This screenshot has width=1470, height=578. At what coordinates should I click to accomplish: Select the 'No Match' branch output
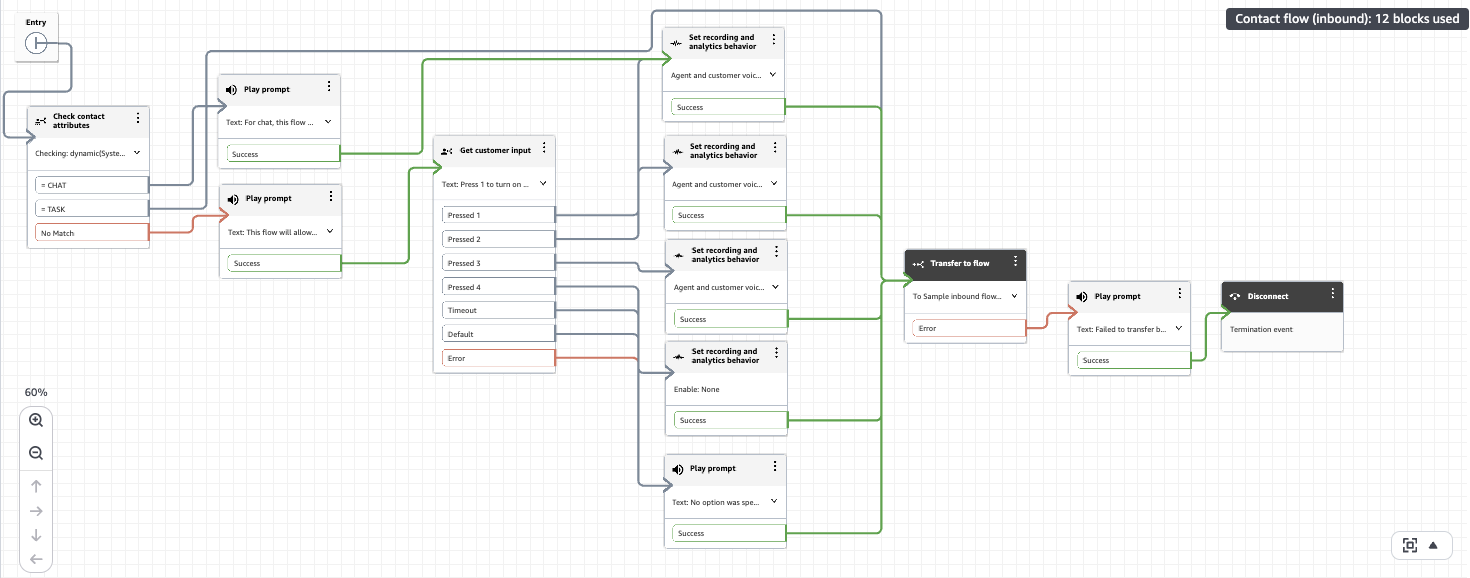tap(92, 233)
